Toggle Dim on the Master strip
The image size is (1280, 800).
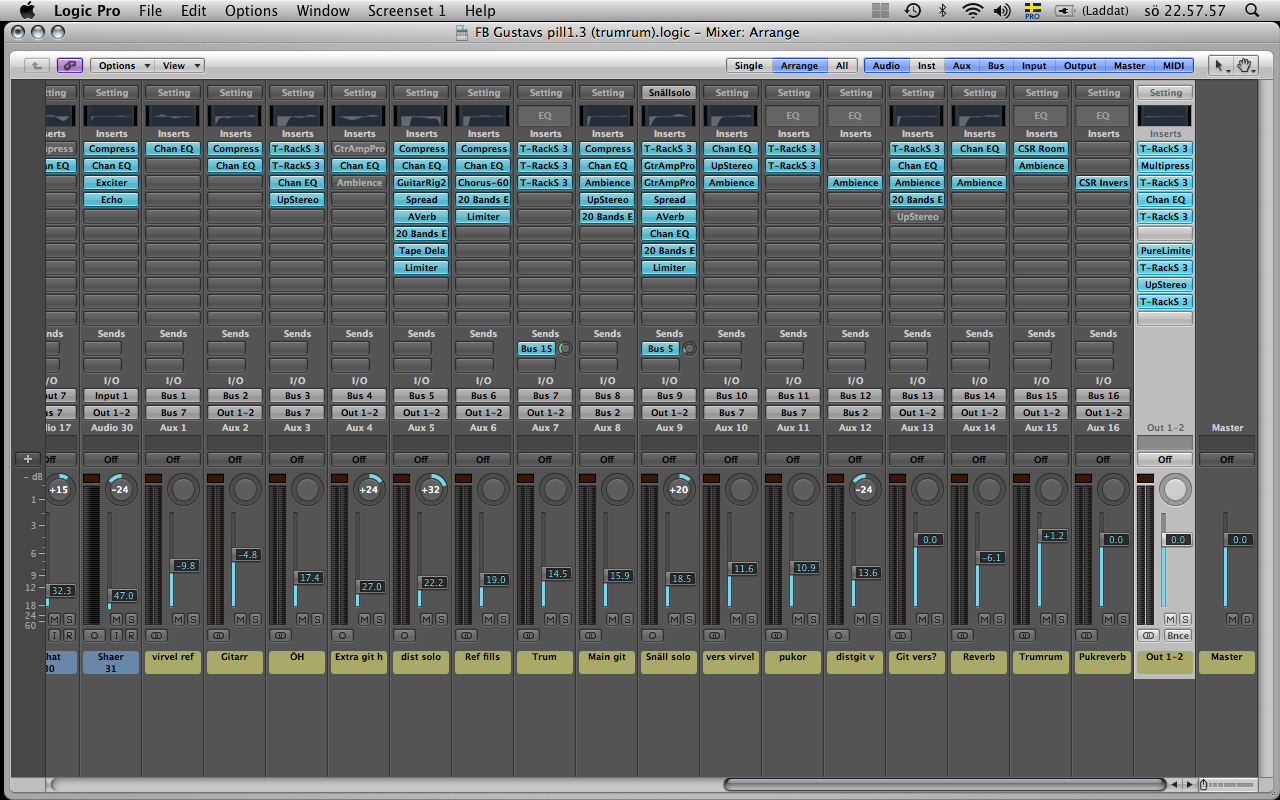tap(1246, 619)
